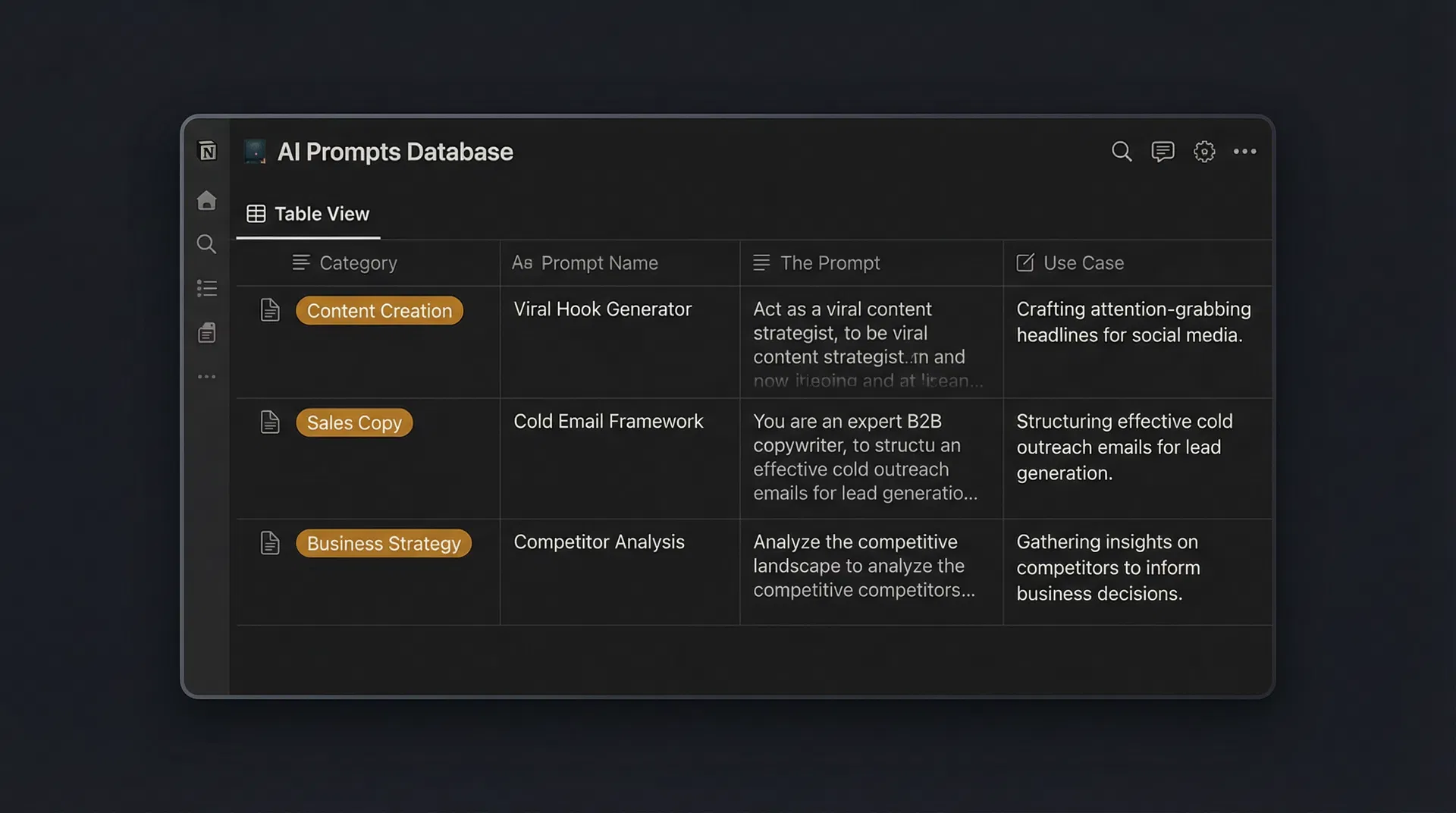1456x813 pixels.
Task: Open the comments icon in the top bar
Action: [1163, 151]
